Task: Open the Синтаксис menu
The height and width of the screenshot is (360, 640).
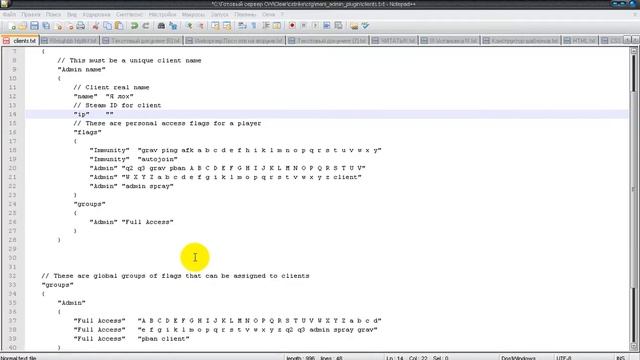Action: point(129,14)
